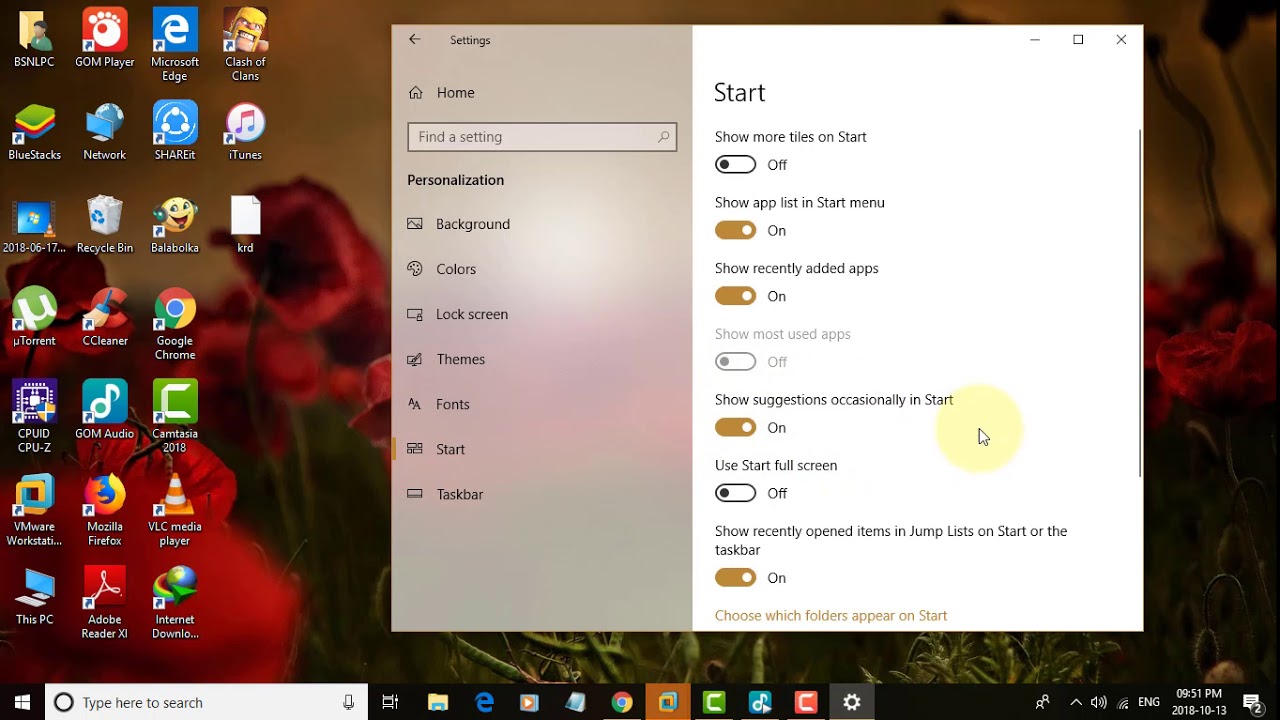Open the Fonts settings page
This screenshot has width=1280, height=720.
click(x=541, y=404)
